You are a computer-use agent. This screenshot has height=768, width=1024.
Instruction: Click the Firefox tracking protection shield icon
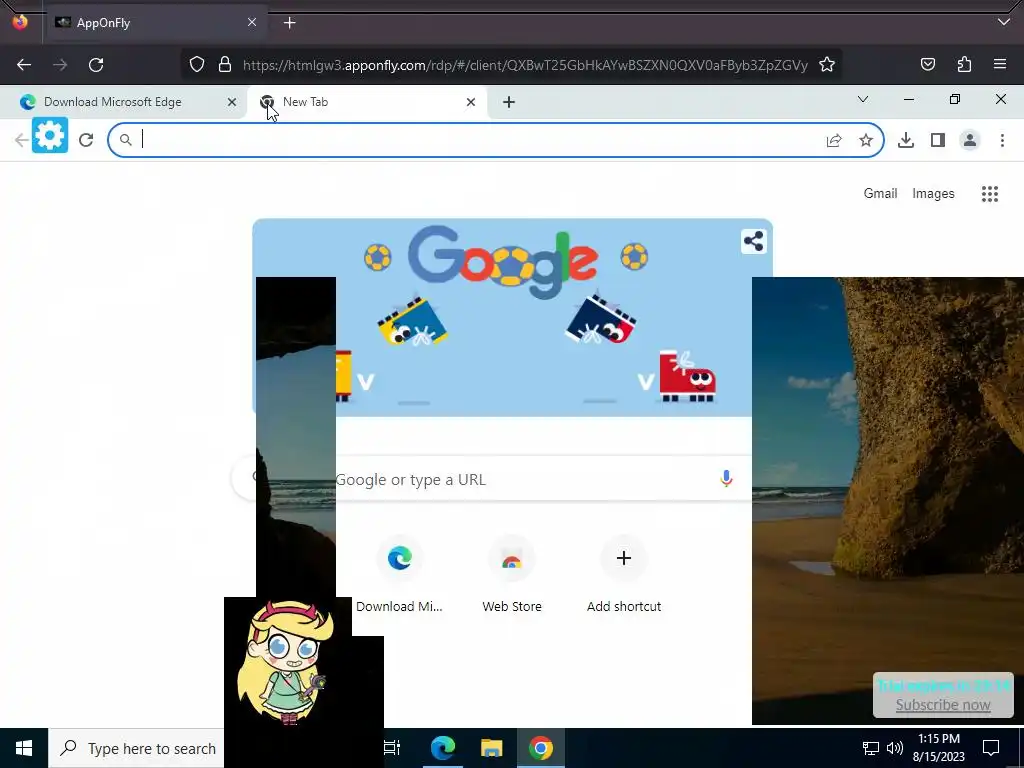tap(197, 64)
